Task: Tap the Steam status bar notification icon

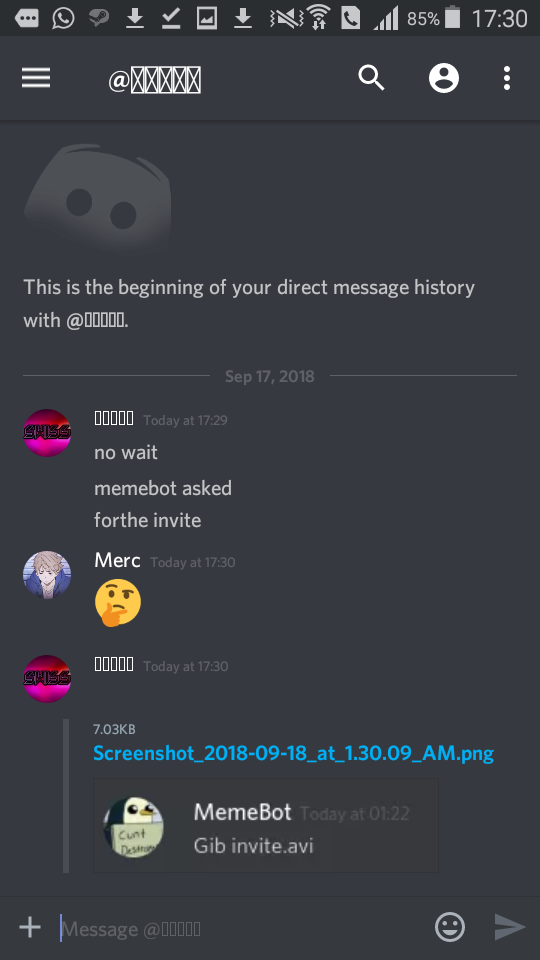Action: pos(99,18)
